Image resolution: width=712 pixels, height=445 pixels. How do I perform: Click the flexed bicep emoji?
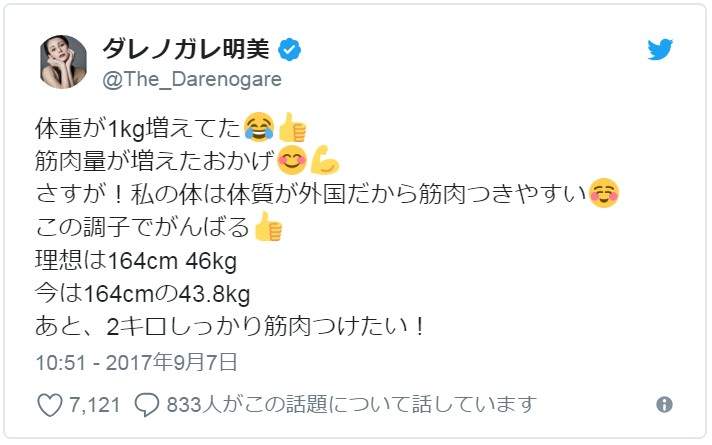point(322,160)
